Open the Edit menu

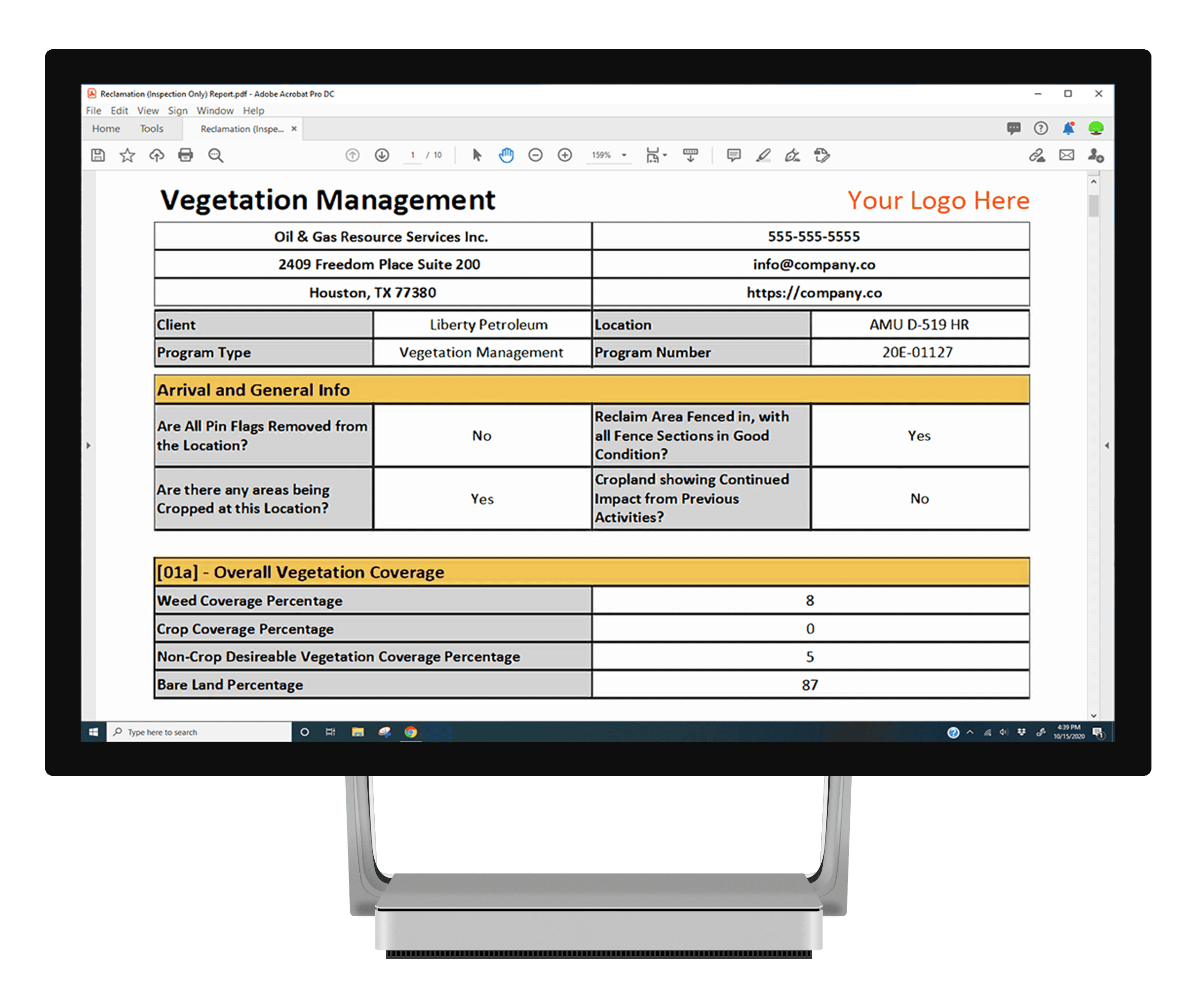pyautogui.click(x=119, y=110)
